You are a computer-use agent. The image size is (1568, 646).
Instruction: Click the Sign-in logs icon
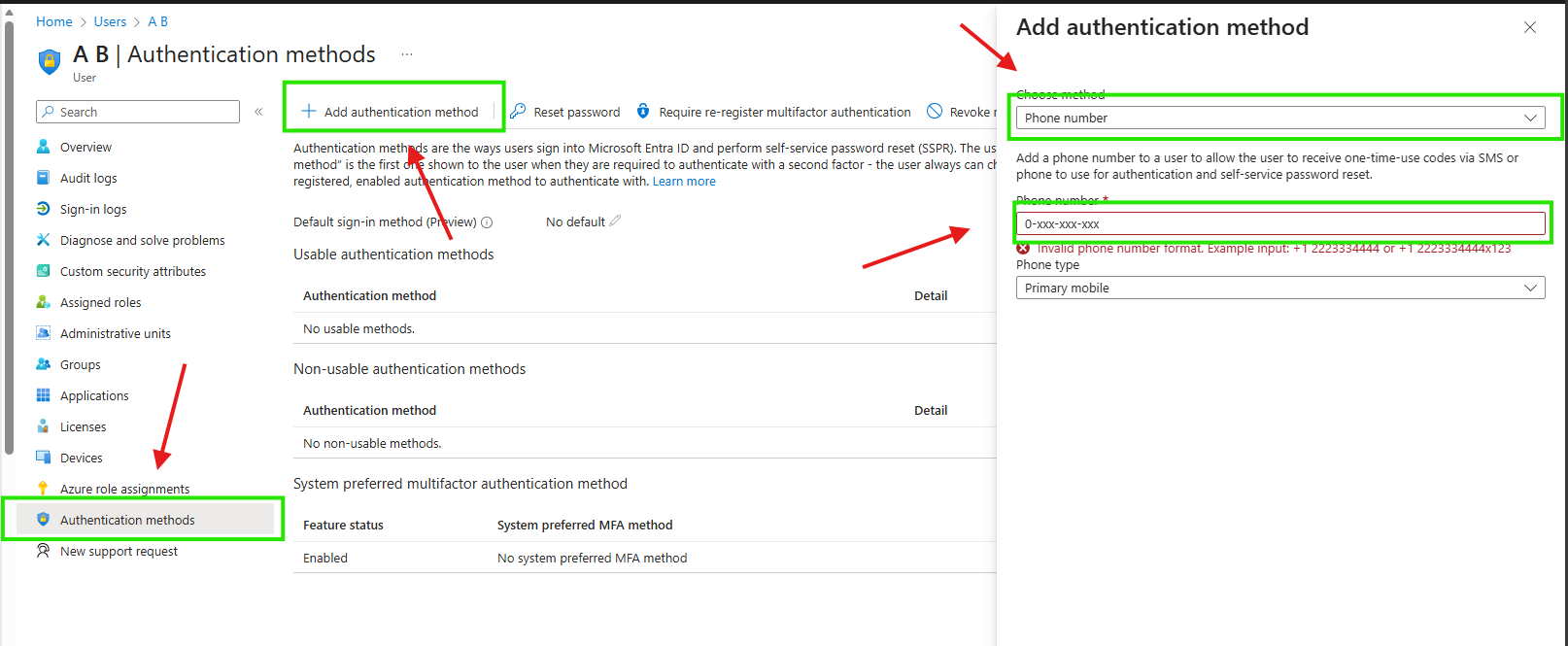[x=43, y=209]
